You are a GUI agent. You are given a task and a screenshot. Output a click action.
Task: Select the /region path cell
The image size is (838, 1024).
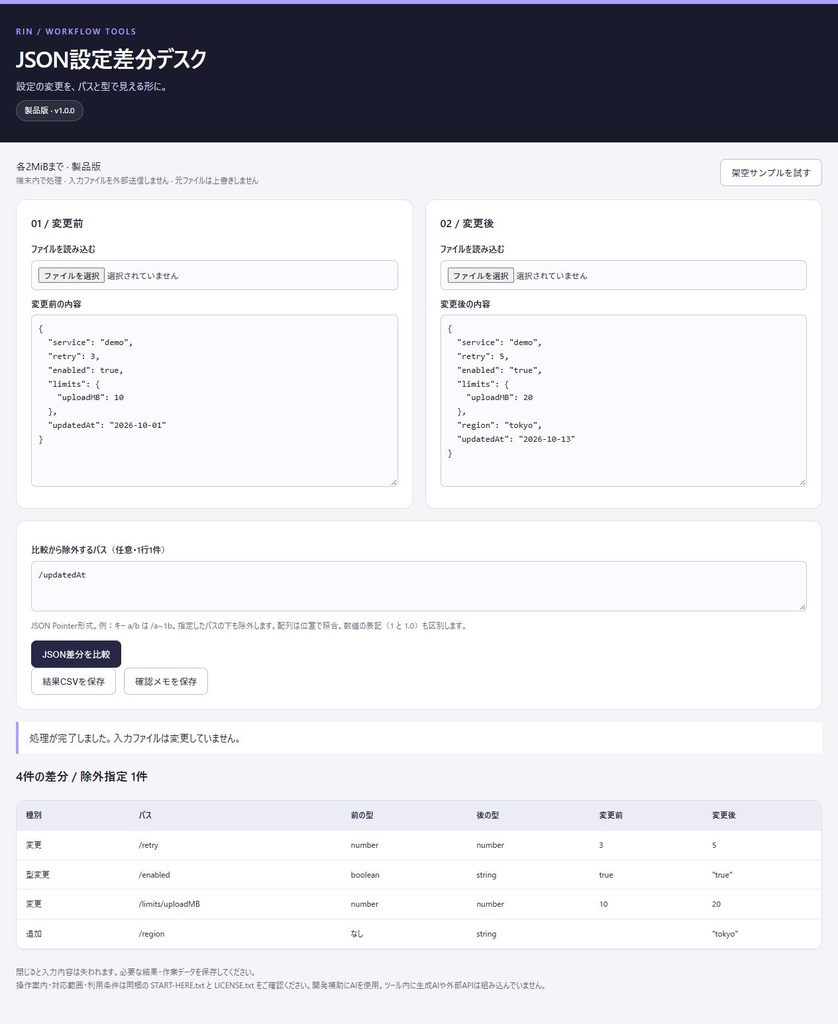152,934
